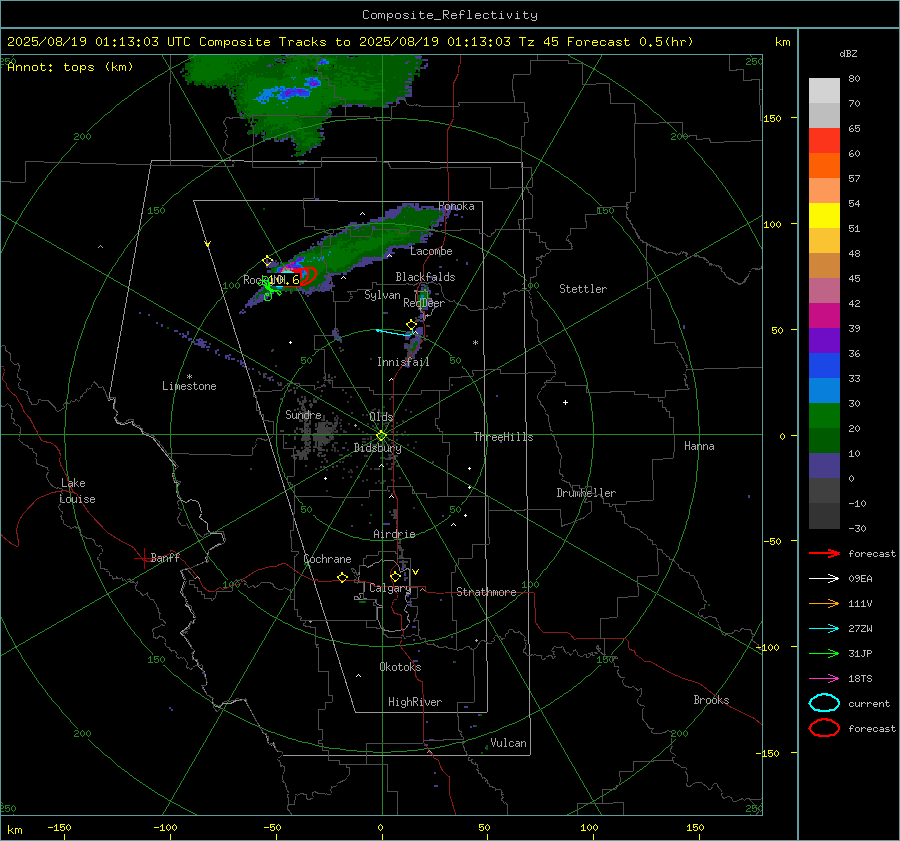Select the light gray 80-70 dBZ swatch

[x=824, y=91]
